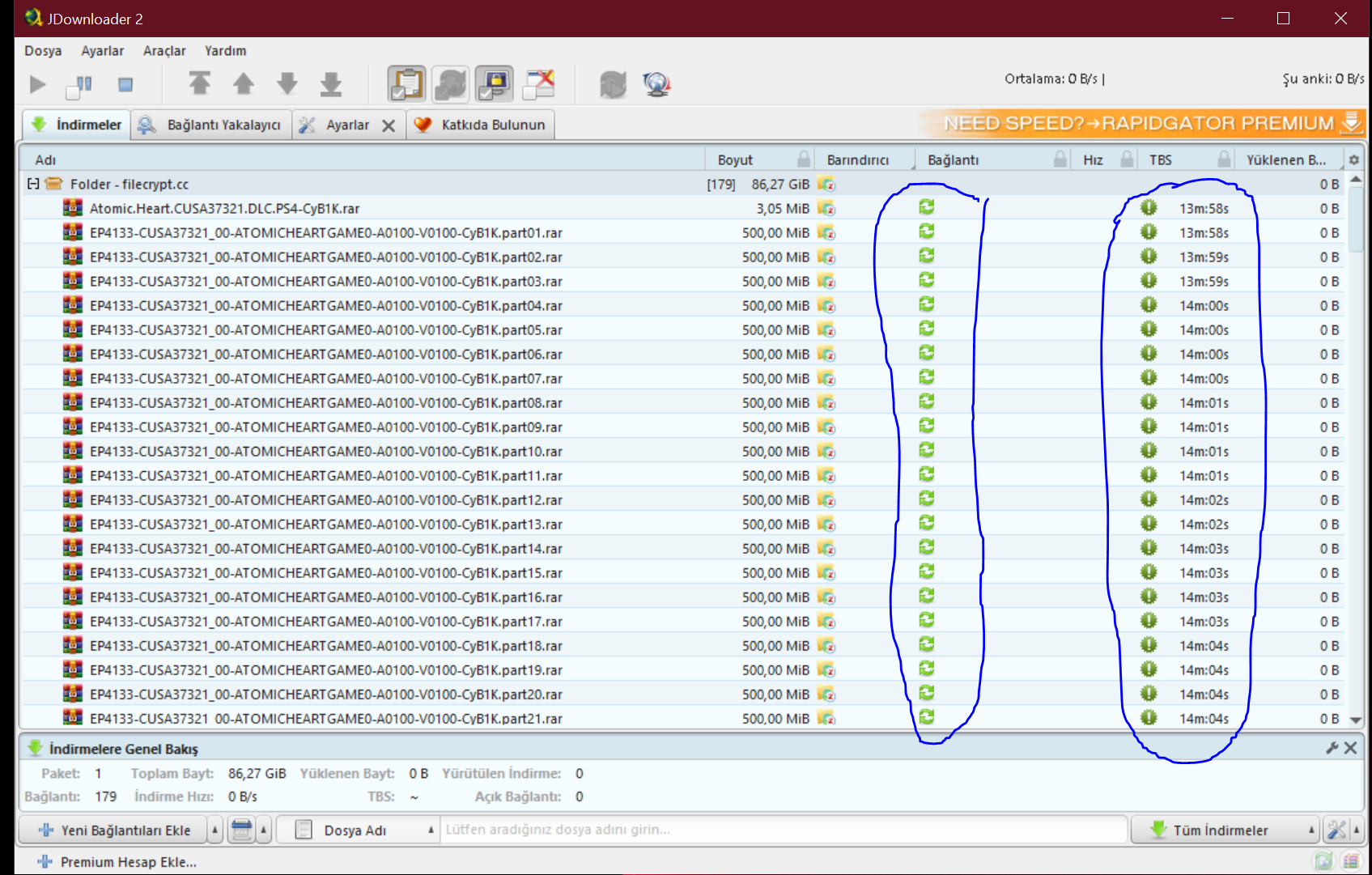
Task: Open the bottom-right tools settings icon
Action: 1336,830
